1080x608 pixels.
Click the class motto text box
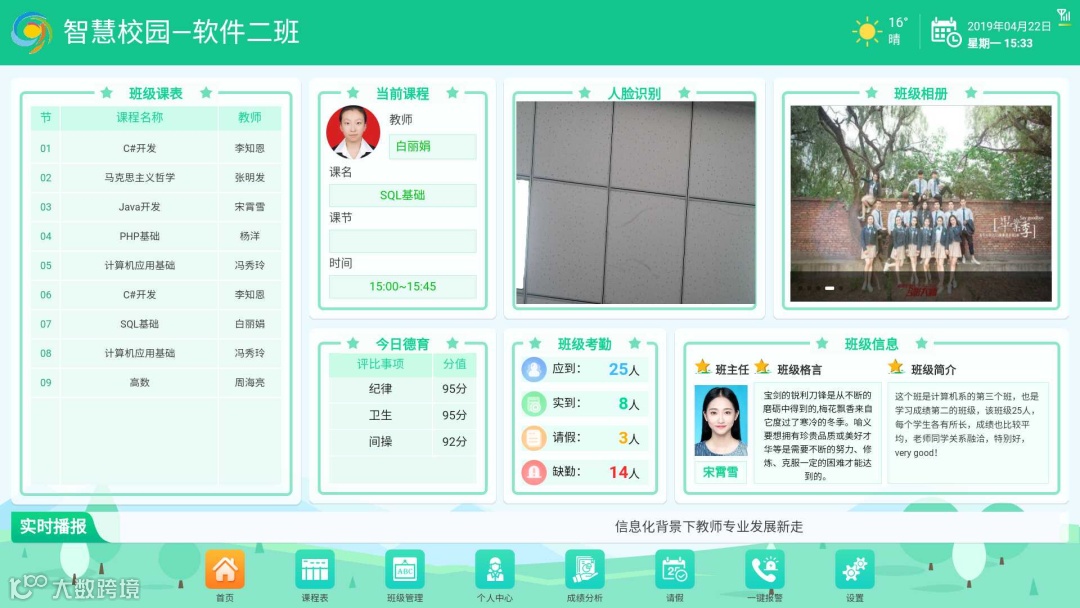point(818,434)
